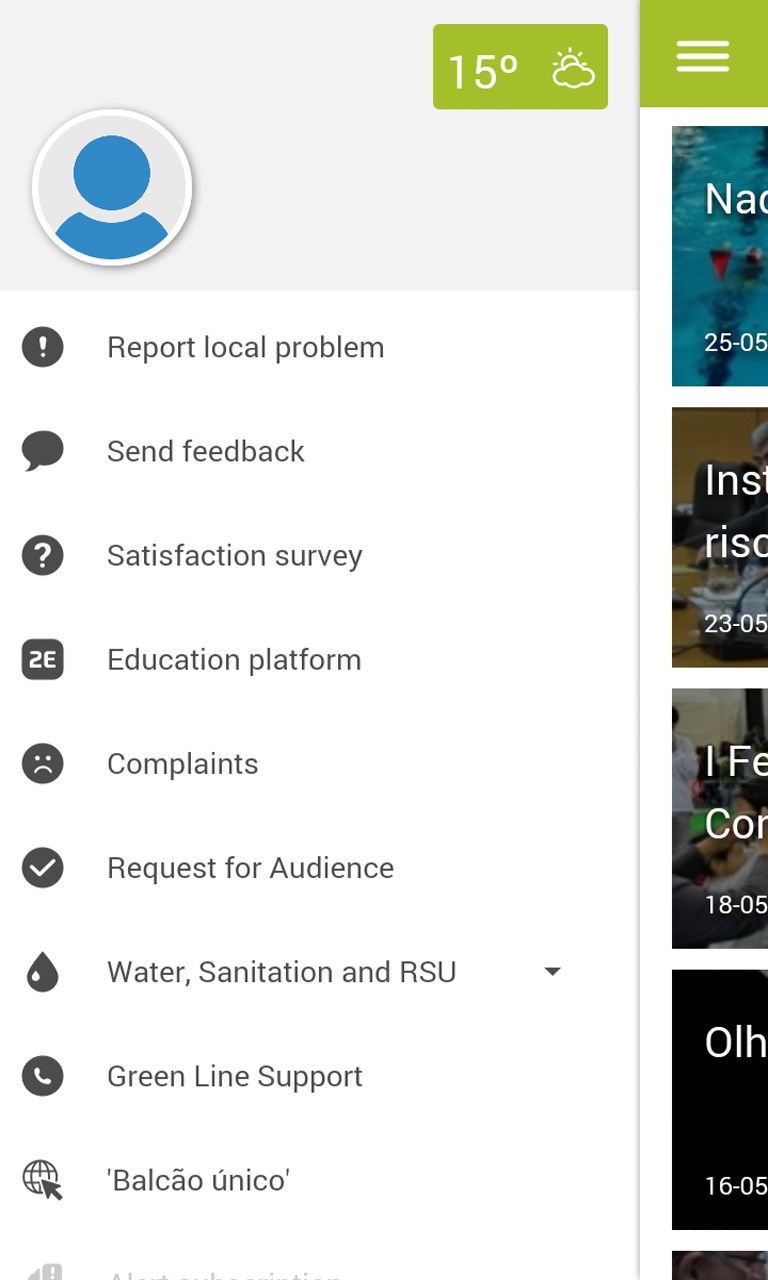Go to Green Line Support
This screenshot has height=1280, width=768.
234,1076
